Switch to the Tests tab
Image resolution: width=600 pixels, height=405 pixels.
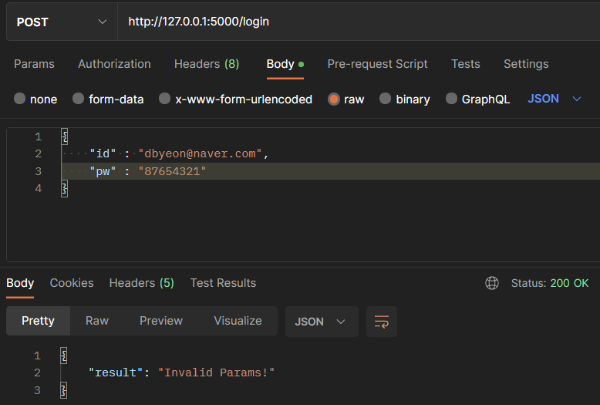[x=465, y=64]
